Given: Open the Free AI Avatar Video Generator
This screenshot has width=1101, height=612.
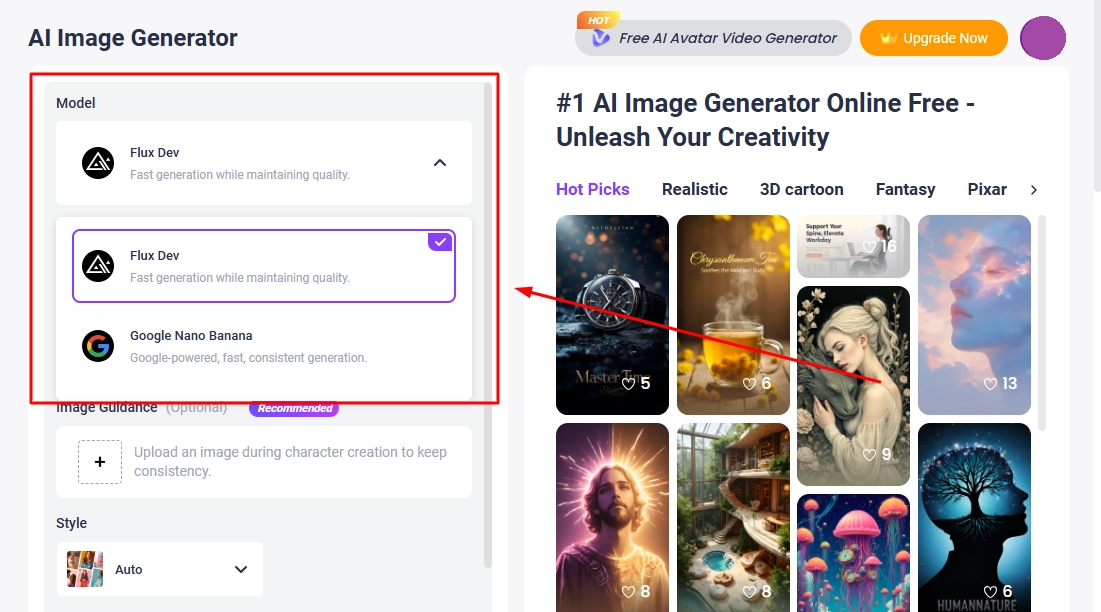Looking at the screenshot, I should pos(727,38).
